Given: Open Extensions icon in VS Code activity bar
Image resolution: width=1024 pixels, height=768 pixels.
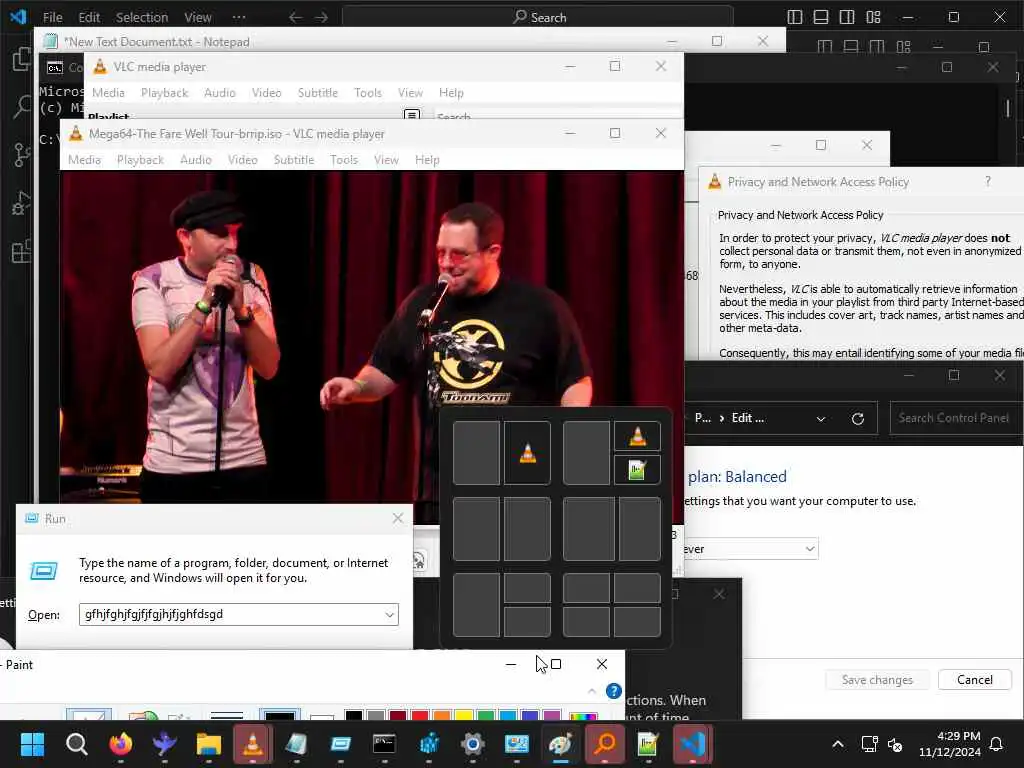Looking at the screenshot, I should (x=21, y=251).
